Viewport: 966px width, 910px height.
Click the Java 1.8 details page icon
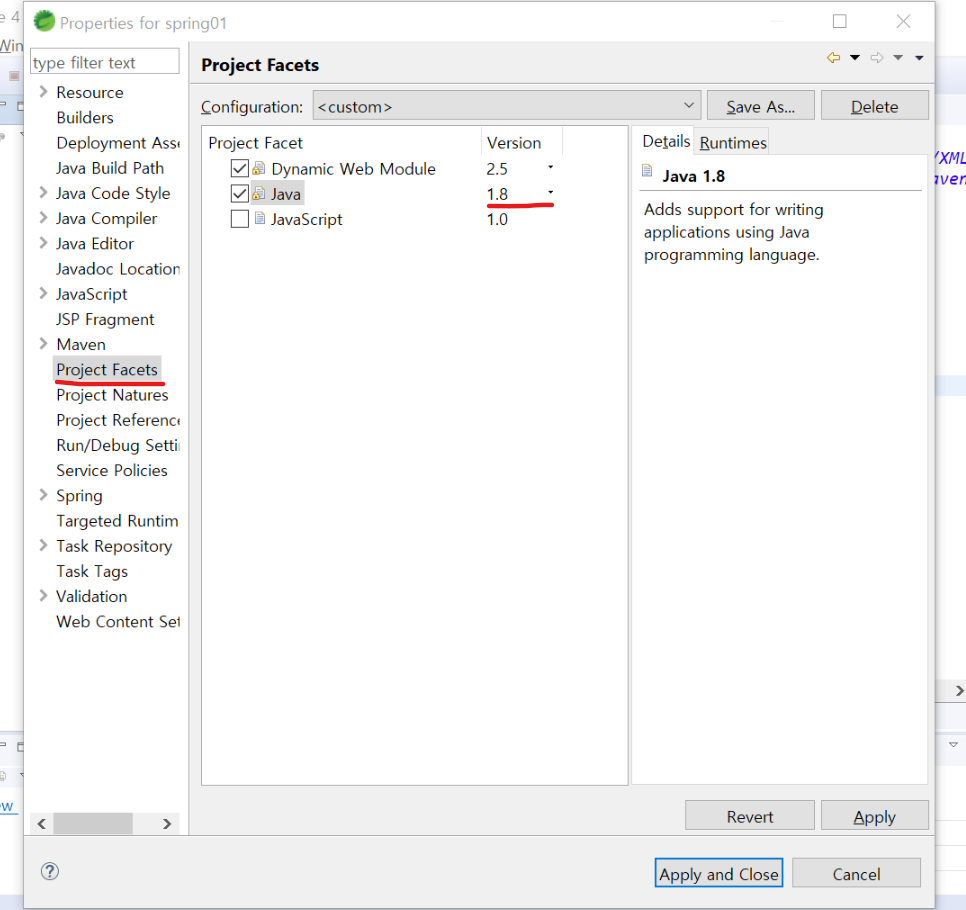coord(647,170)
